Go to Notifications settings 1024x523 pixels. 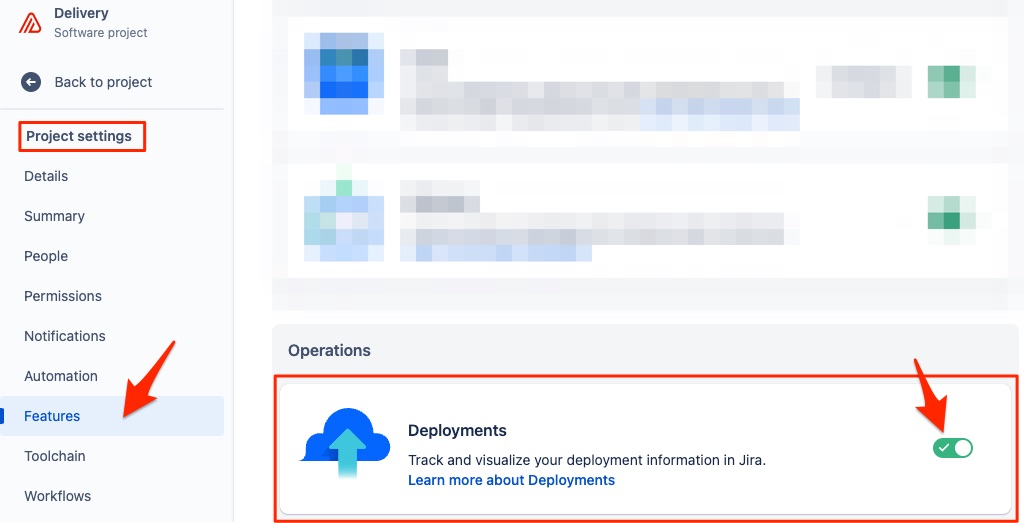point(65,336)
